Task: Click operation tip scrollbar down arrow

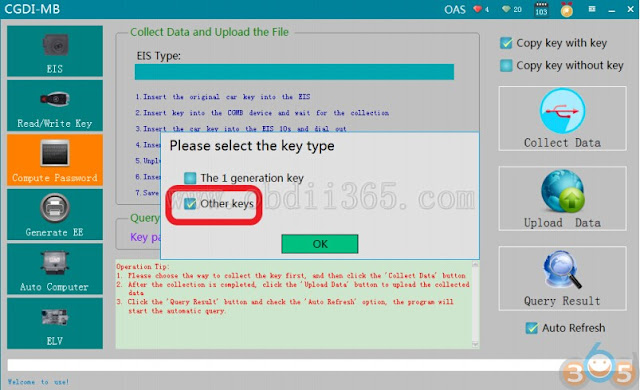Action: (x=475, y=345)
